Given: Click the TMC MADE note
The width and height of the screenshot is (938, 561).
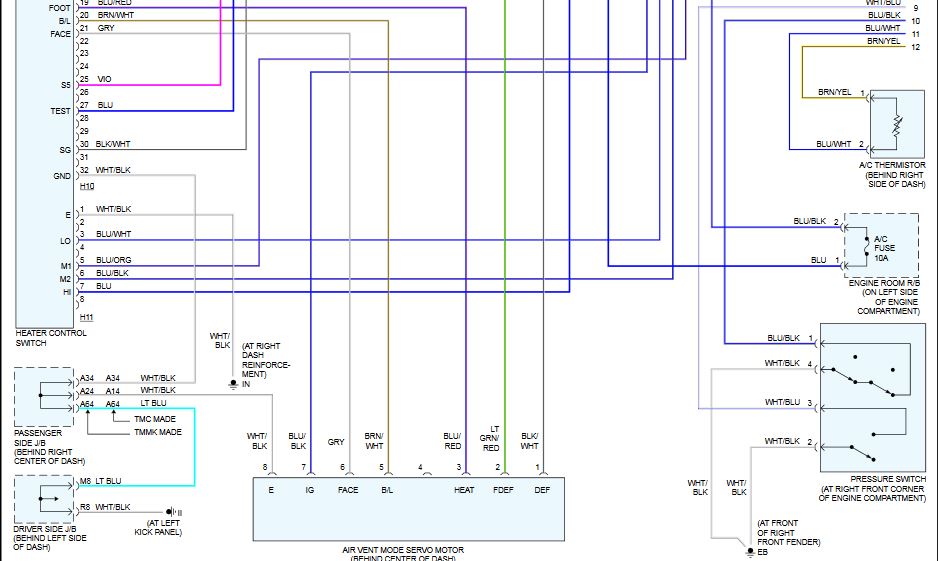Looking at the screenshot, I should (155, 419).
